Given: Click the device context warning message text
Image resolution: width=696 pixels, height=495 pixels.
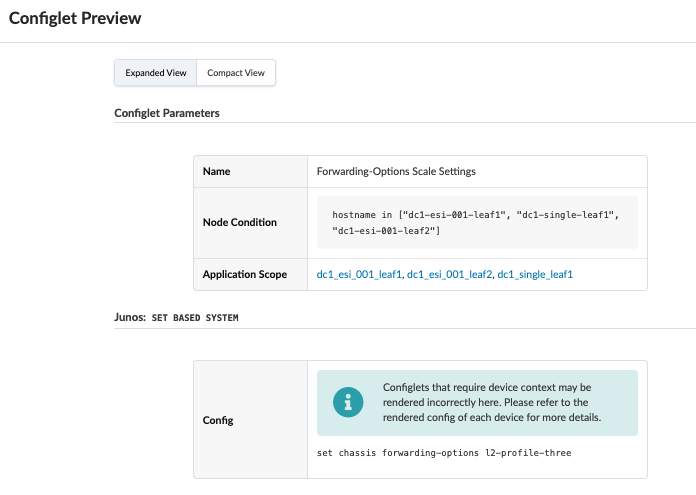Looking at the screenshot, I should point(491,402).
